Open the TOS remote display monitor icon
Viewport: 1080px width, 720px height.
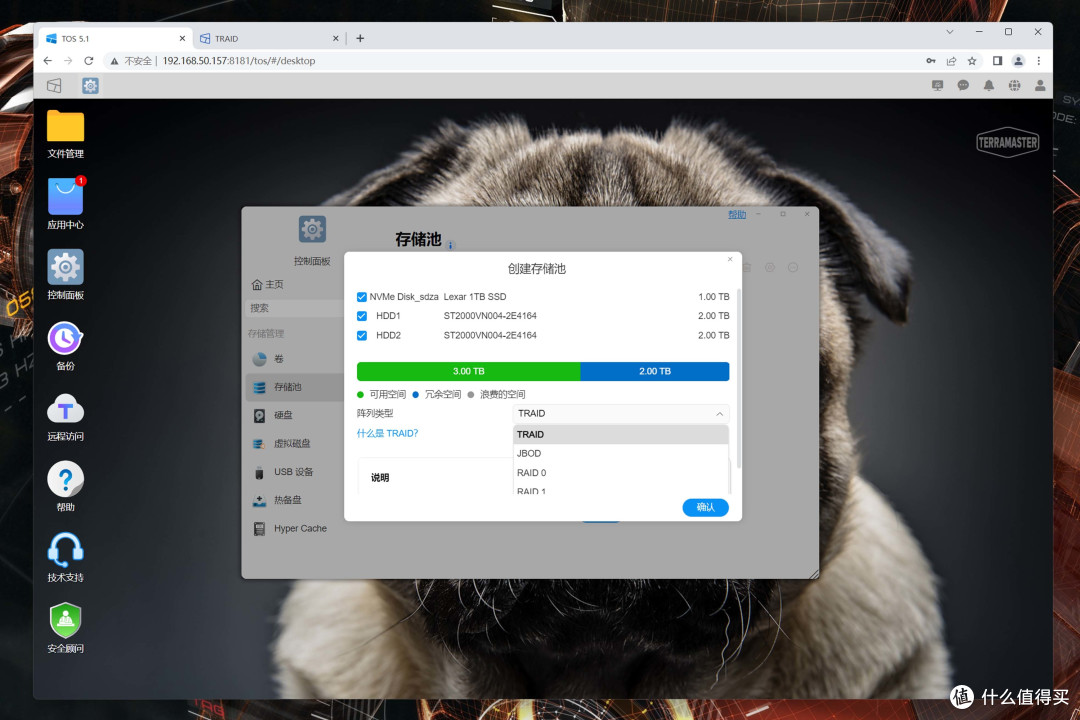937,85
